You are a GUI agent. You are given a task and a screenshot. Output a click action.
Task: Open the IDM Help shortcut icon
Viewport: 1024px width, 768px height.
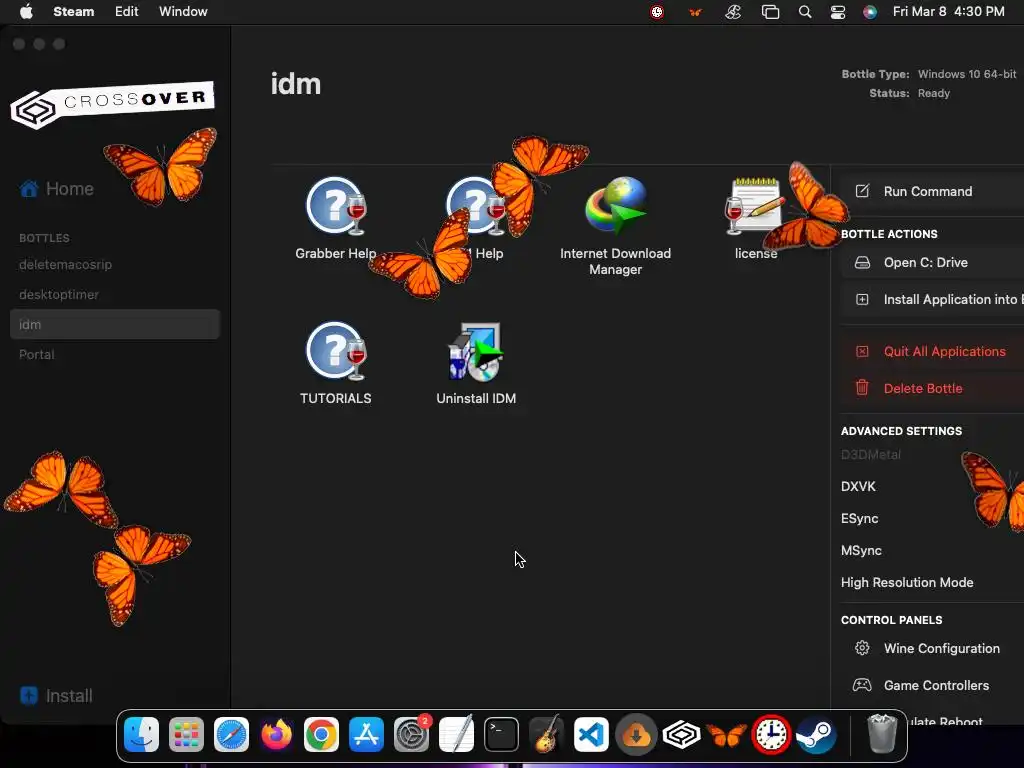point(476,206)
